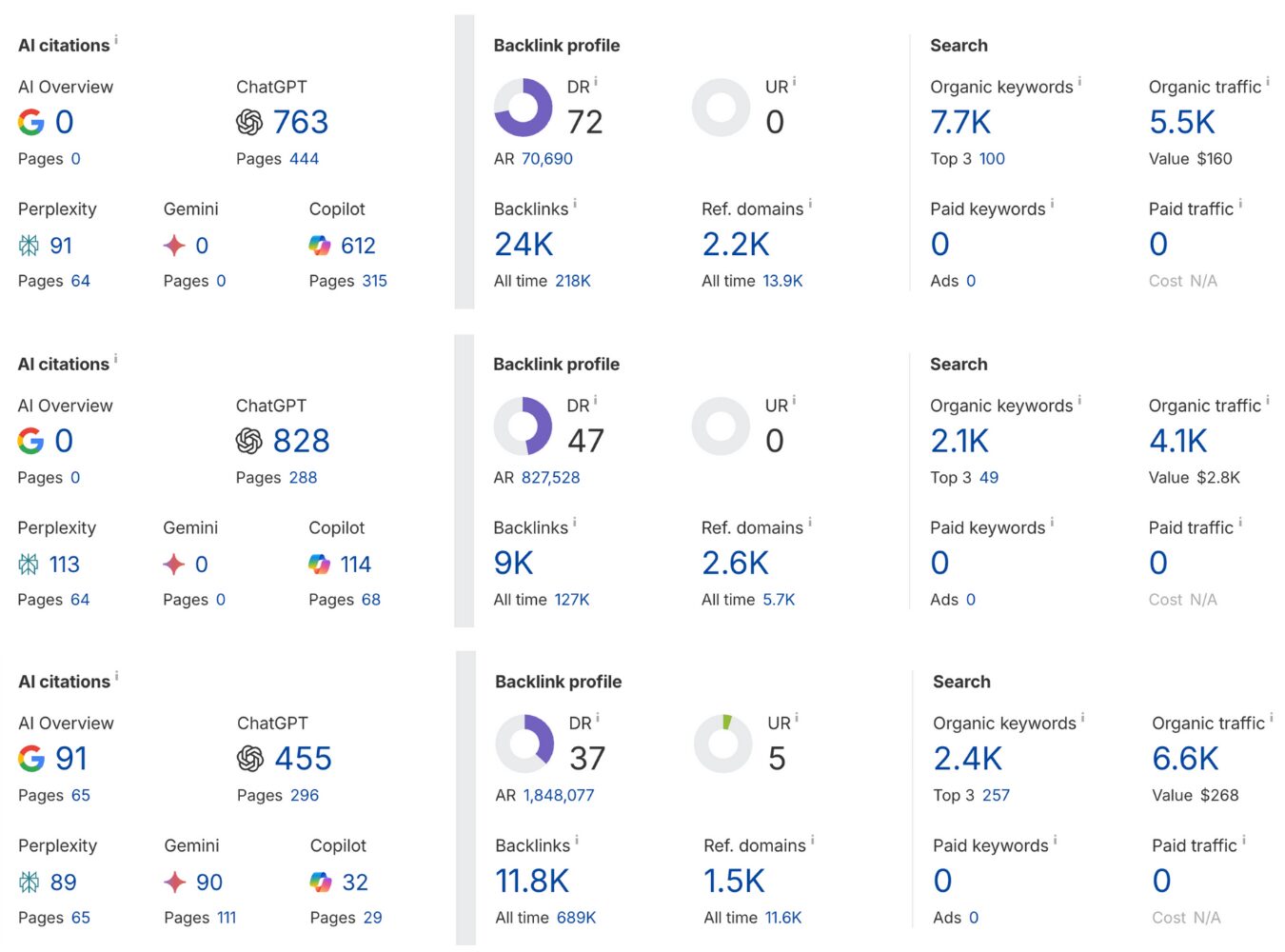Click the Google icon beside 91
This screenshot has width=1285, height=952.
[31, 759]
